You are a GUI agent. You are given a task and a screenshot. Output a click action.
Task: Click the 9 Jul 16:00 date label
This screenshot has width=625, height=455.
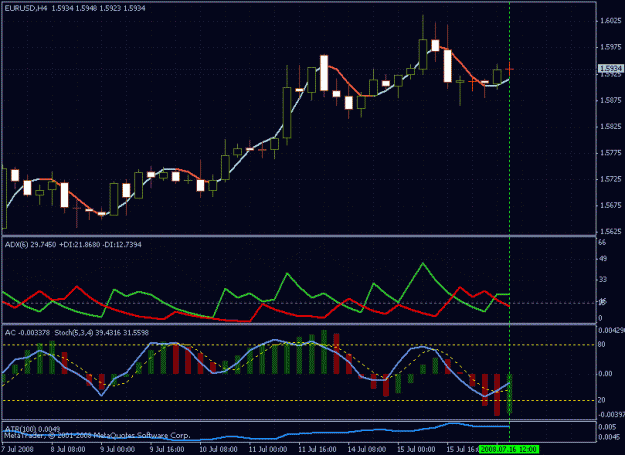[x=167, y=449]
